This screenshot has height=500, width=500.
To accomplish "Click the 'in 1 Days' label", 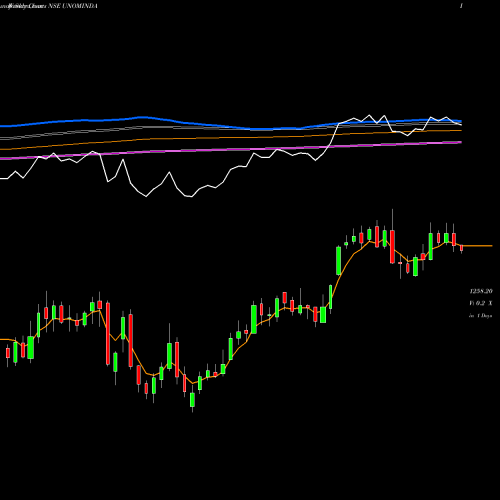I will click(481, 315).
